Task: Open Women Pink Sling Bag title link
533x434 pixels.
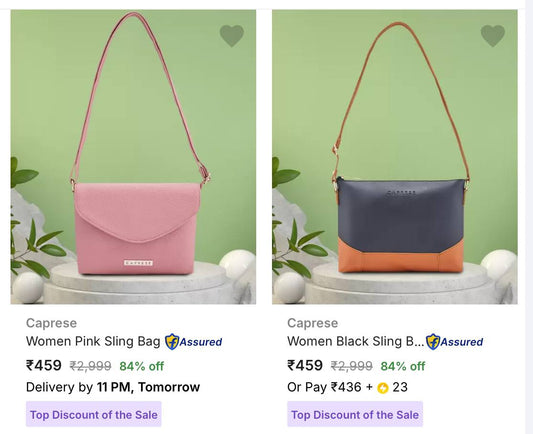Action: coord(93,341)
